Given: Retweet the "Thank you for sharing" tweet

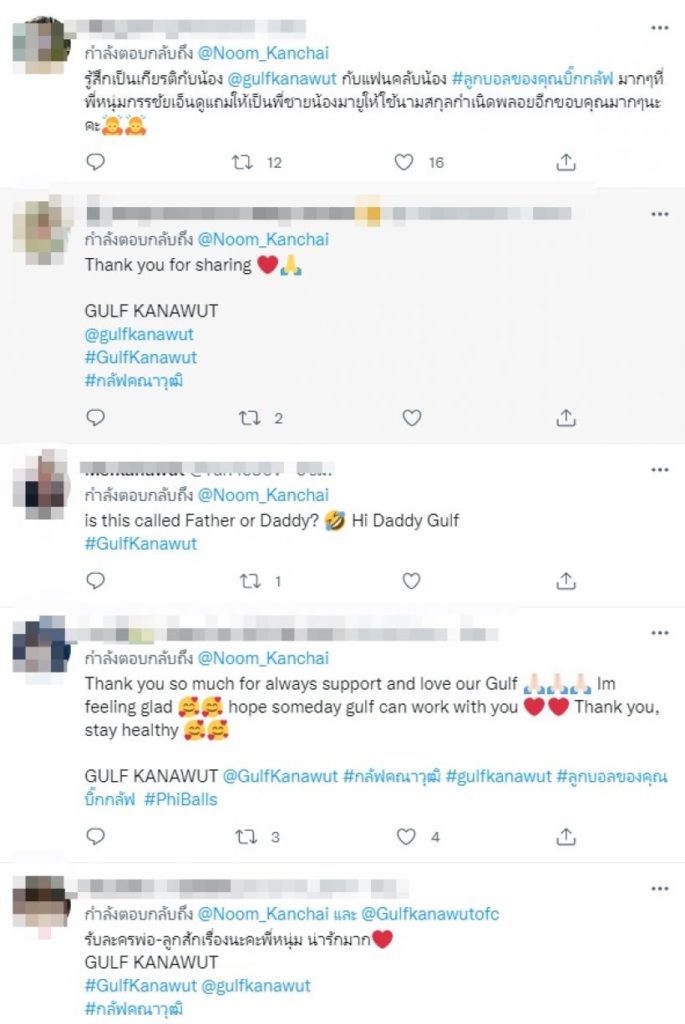Looking at the screenshot, I should pos(249,417).
